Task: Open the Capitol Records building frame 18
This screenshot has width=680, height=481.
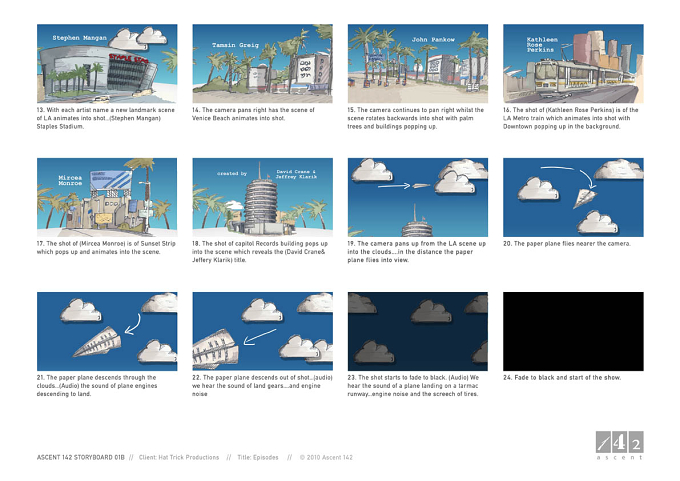Action: point(262,197)
